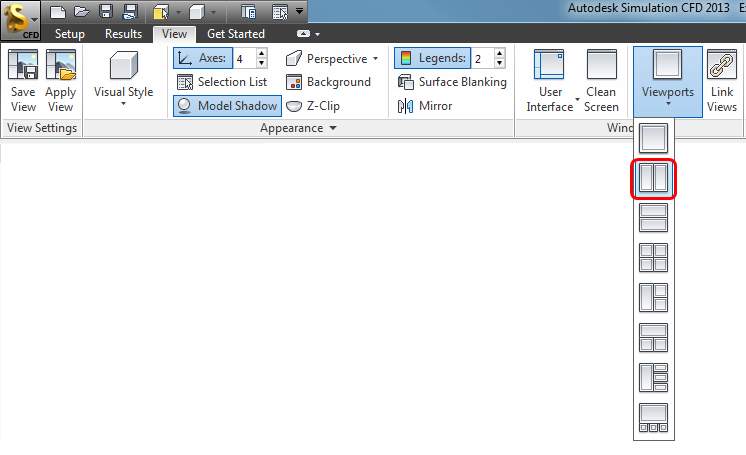Screen dimensions: 746x455
Task: Toggle the Model Shadow option
Action: pyautogui.click(x=227, y=106)
